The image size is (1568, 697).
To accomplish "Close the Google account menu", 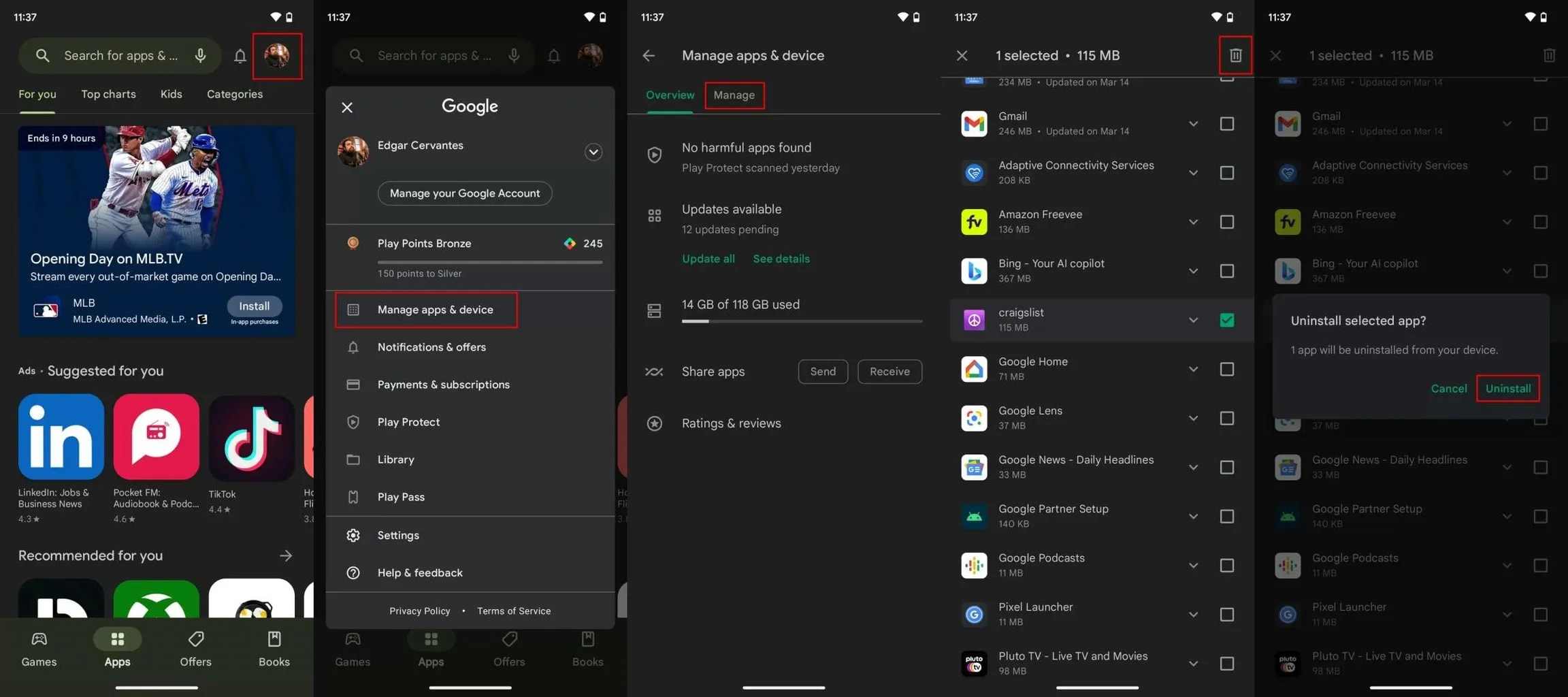I will pos(347,108).
